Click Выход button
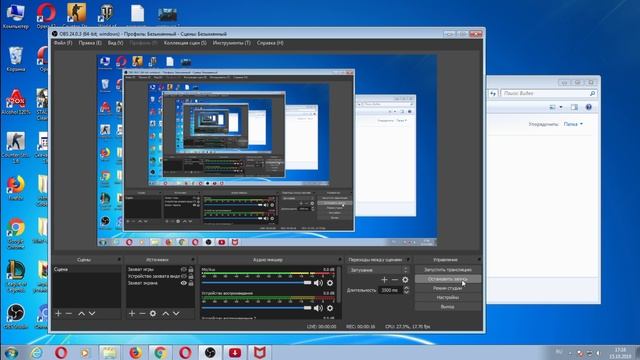This screenshot has height=360, width=640. 447,307
